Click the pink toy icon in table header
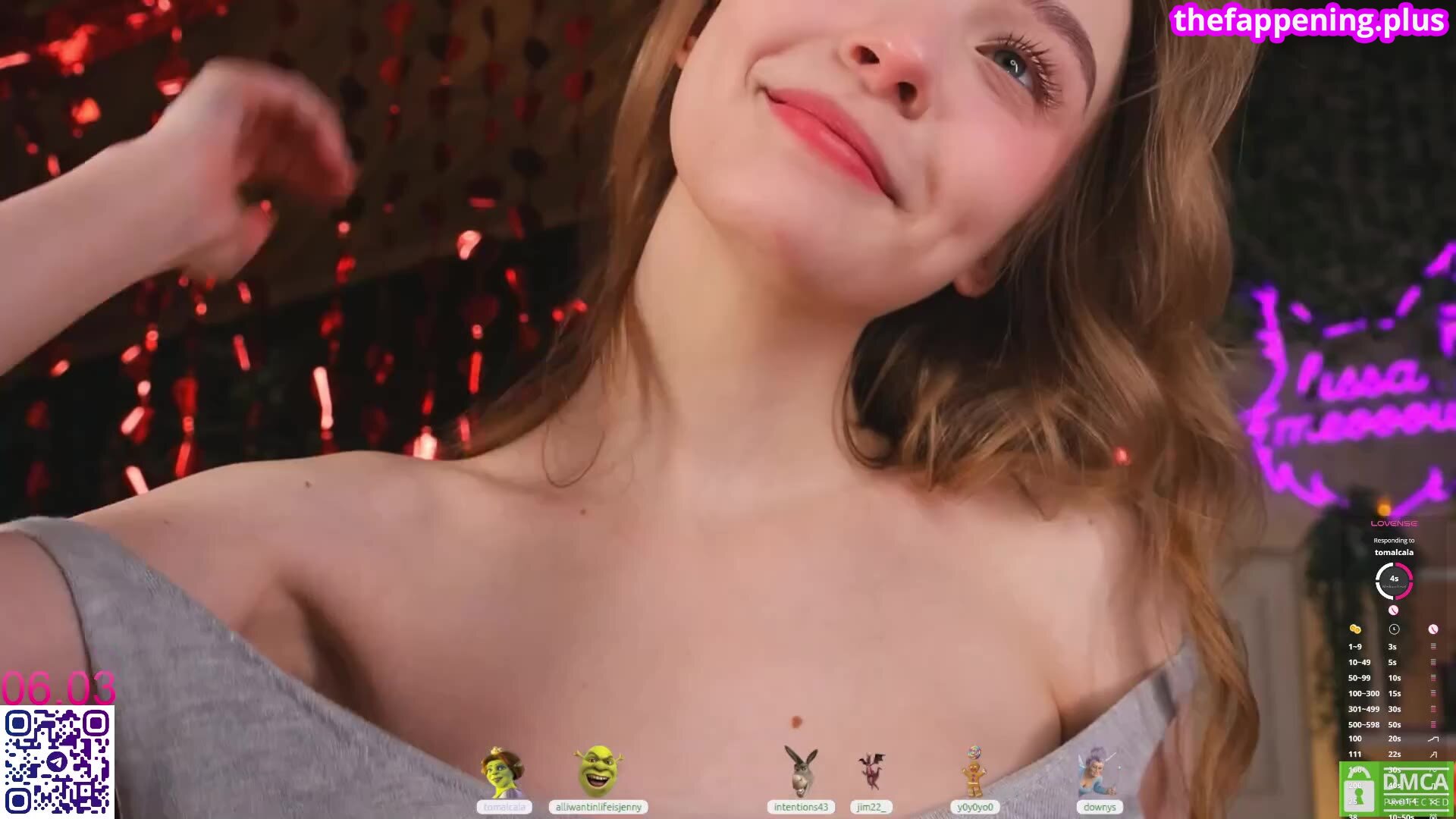Viewport: 1456px width, 819px height. coord(1433,629)
